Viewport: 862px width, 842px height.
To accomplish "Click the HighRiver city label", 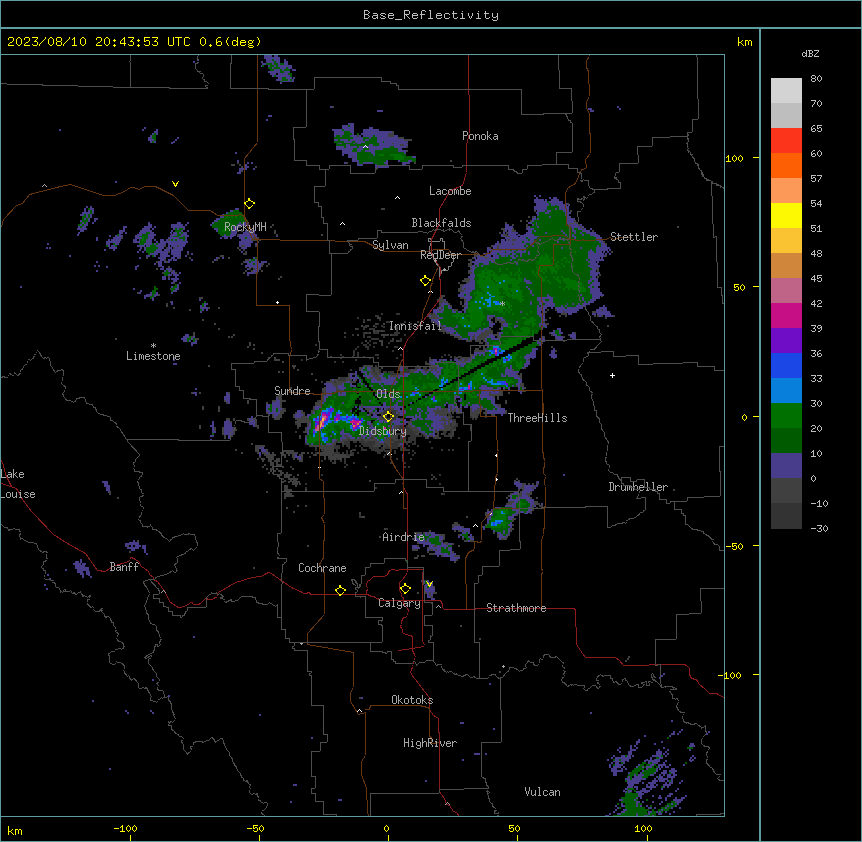I will (x=430, y=743).
